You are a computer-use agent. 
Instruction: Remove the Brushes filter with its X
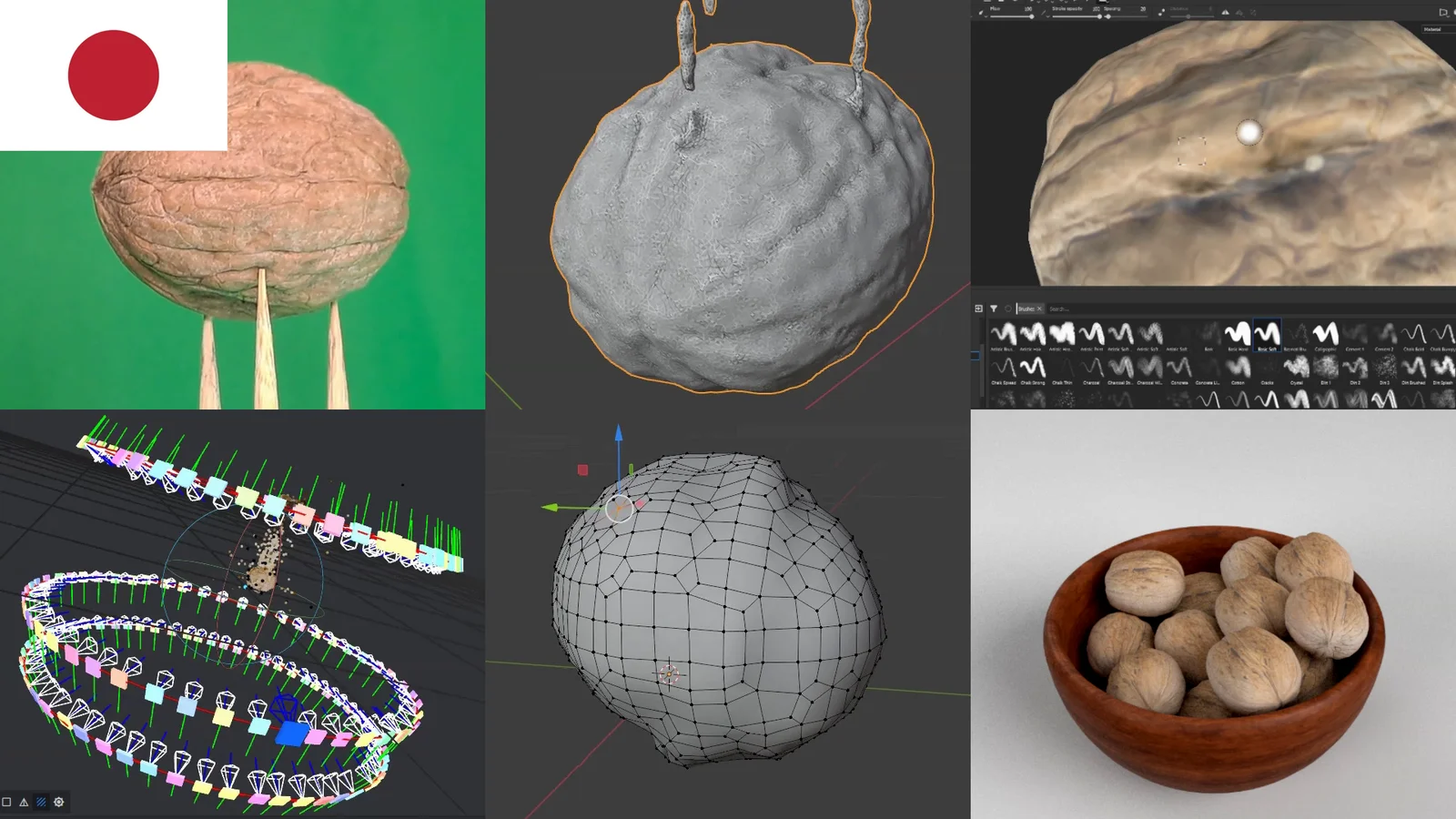tap(1039, 308)
